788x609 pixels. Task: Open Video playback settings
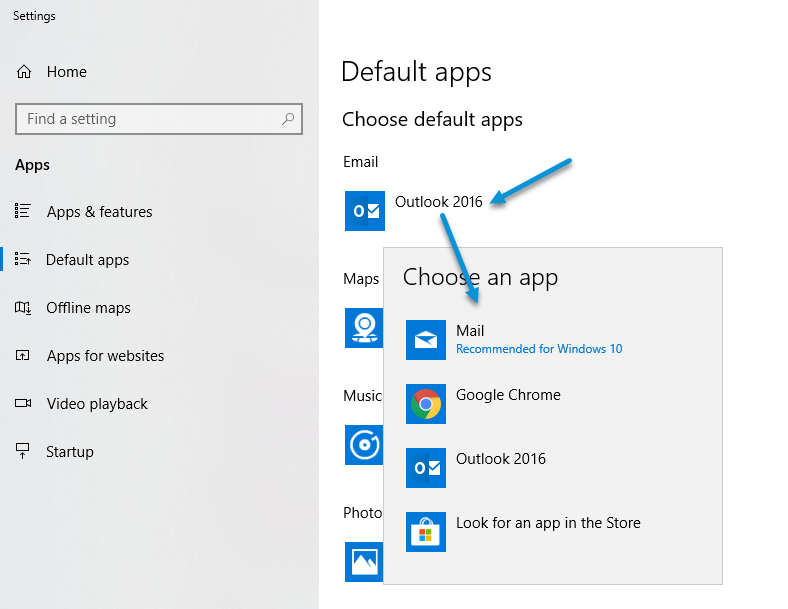pyautogui.click(x=159, y=403)
